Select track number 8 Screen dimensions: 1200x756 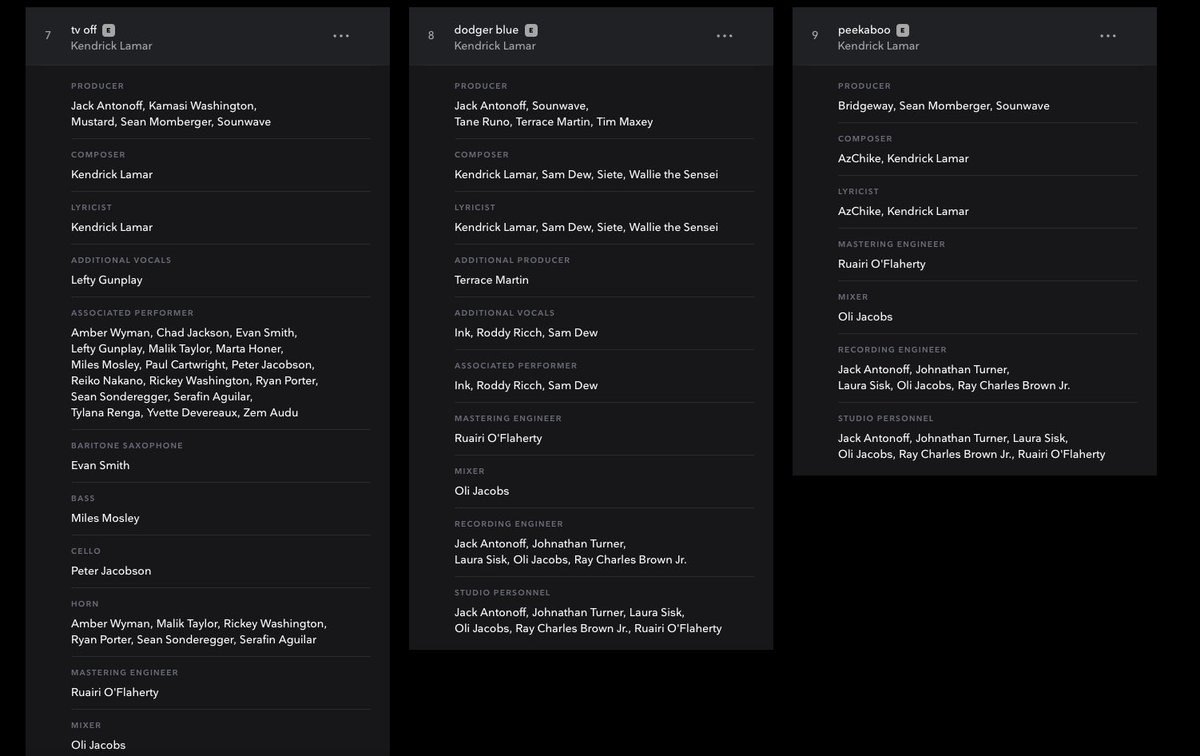coord(431,36)
